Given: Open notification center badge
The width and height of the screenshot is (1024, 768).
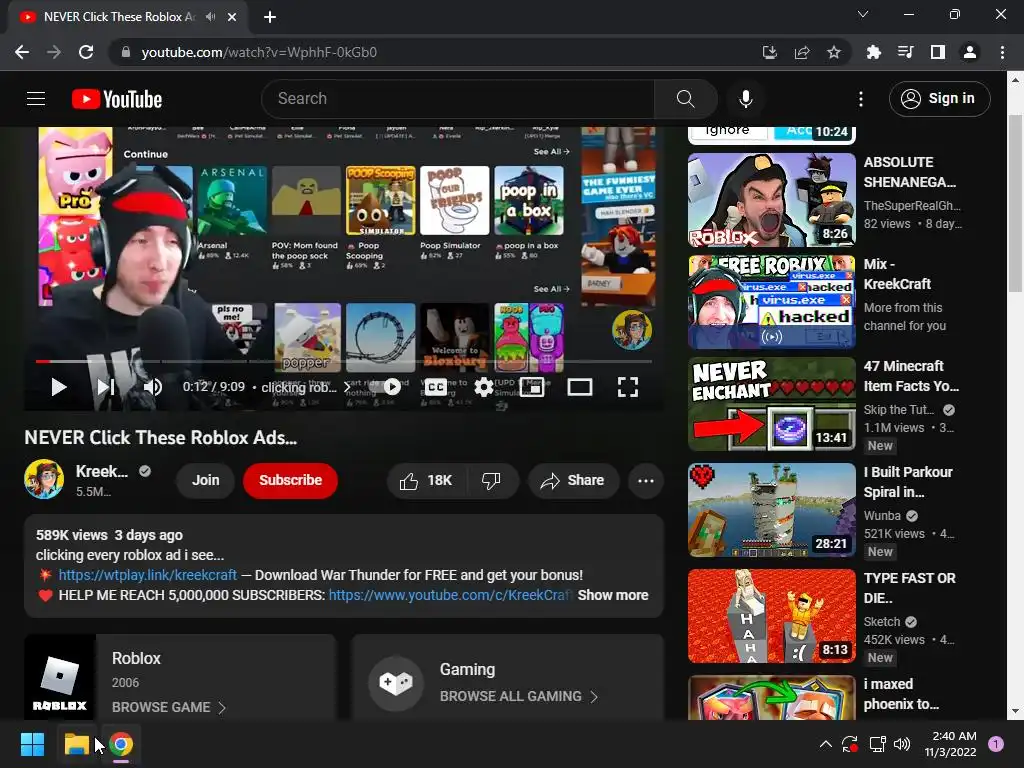Looking at the screenshot, I should coord(996,744).
